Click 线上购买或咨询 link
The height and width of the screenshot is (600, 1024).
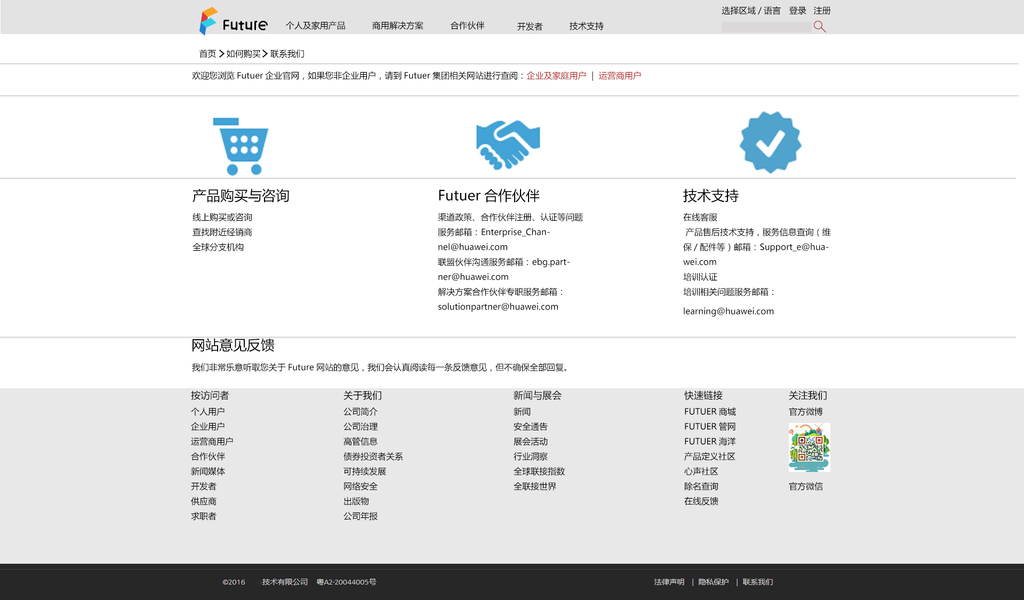tap(222, 217)
